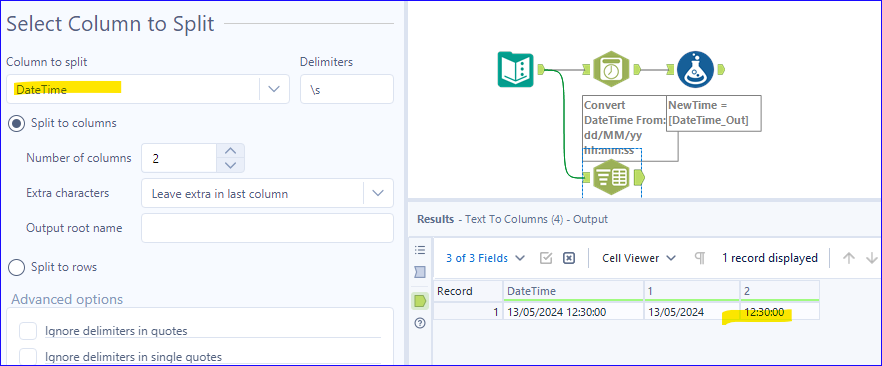Open results messages list icon
The width and height of the screenshot is (882, 366).
coord(420,250)
